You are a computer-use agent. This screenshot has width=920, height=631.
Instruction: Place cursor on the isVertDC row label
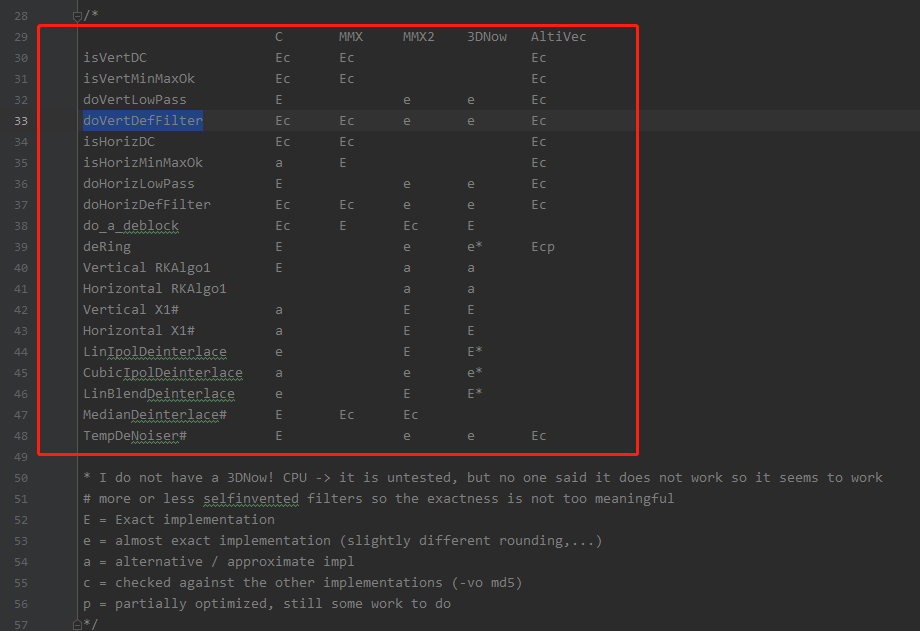coord(115,58)
